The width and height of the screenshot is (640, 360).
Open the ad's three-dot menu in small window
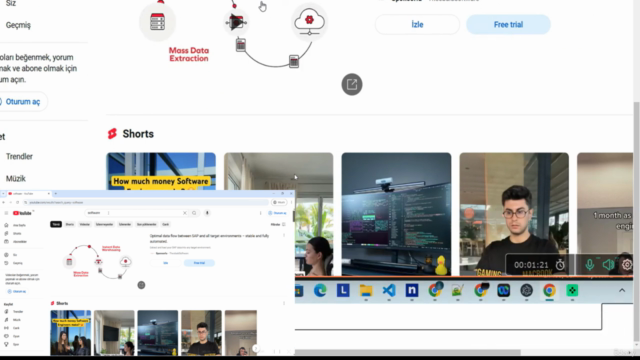click(x=284, y=235)
